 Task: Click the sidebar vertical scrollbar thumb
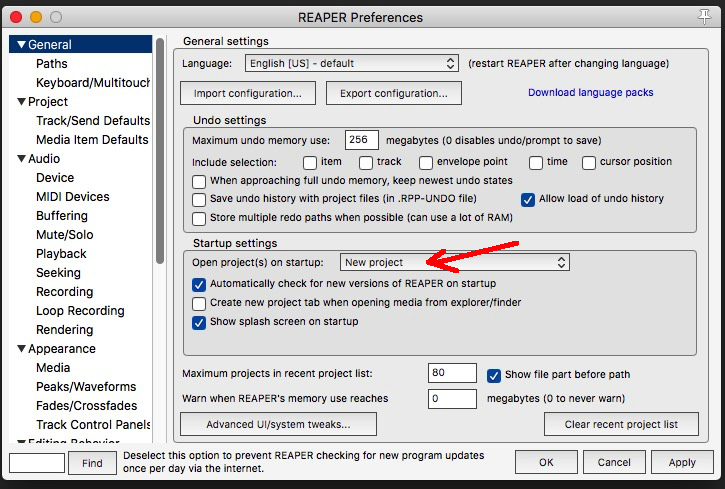tap(160, 151)
